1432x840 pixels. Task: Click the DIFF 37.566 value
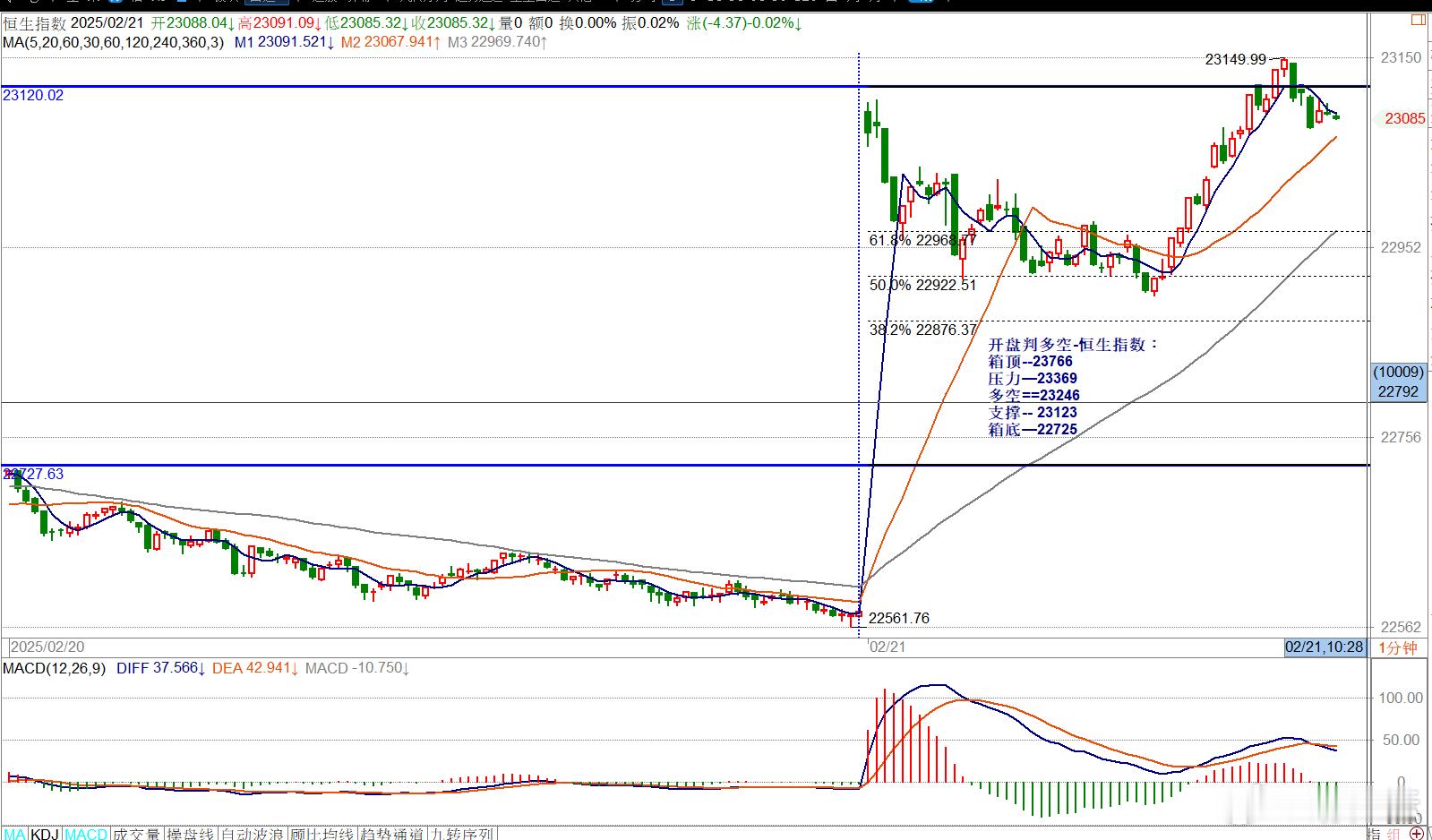(160, 668)
